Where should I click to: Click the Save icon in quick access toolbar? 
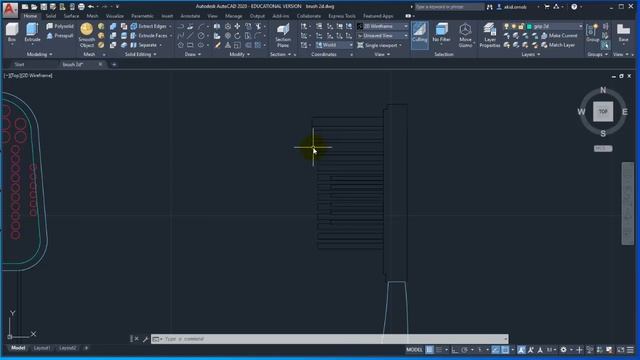(44, 7)
